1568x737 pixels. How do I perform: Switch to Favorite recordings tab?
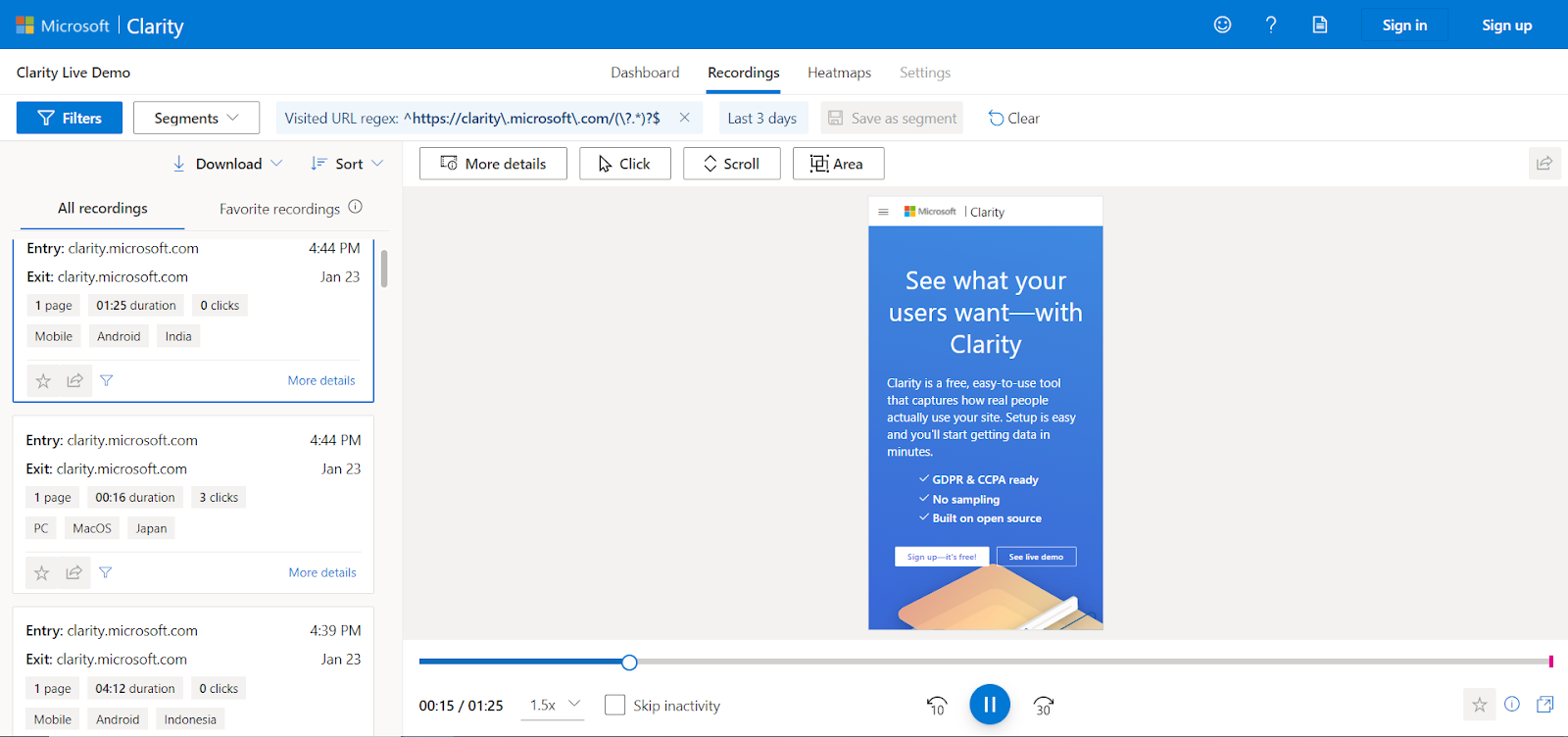click(279, 209)
